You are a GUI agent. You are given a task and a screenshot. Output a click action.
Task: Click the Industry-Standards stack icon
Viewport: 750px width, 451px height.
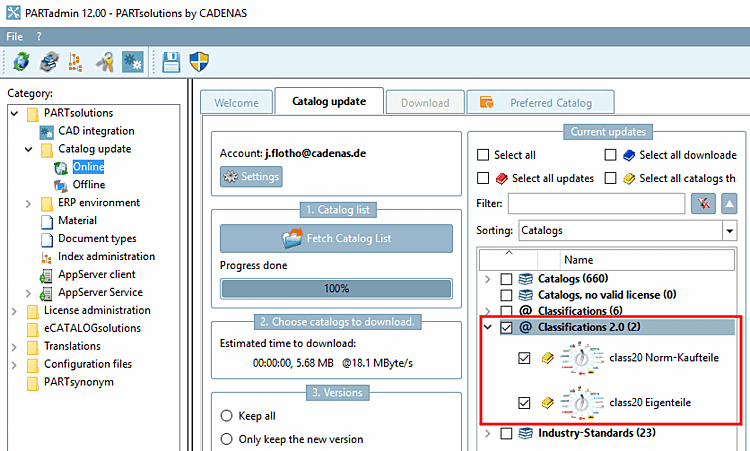(x=526, y=433)
